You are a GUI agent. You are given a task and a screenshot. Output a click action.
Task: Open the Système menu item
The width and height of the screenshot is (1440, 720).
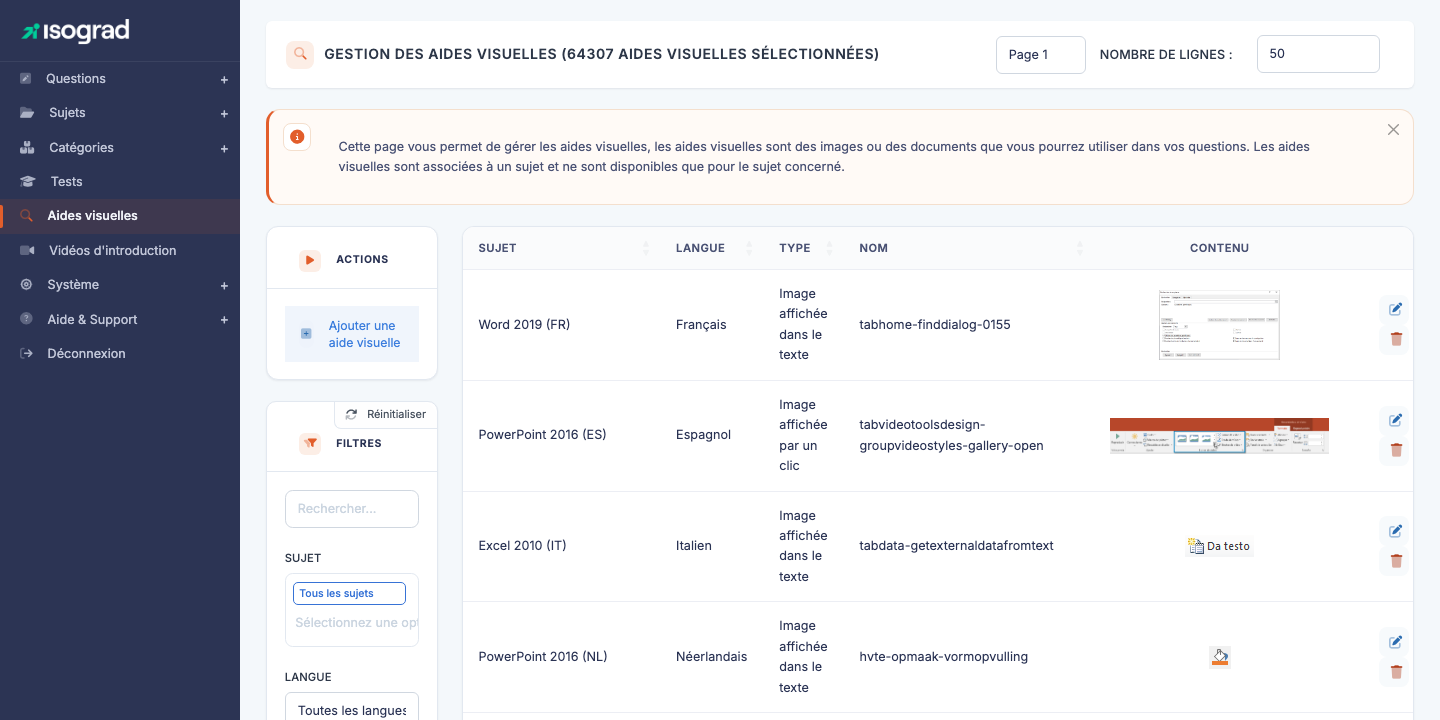73,284
